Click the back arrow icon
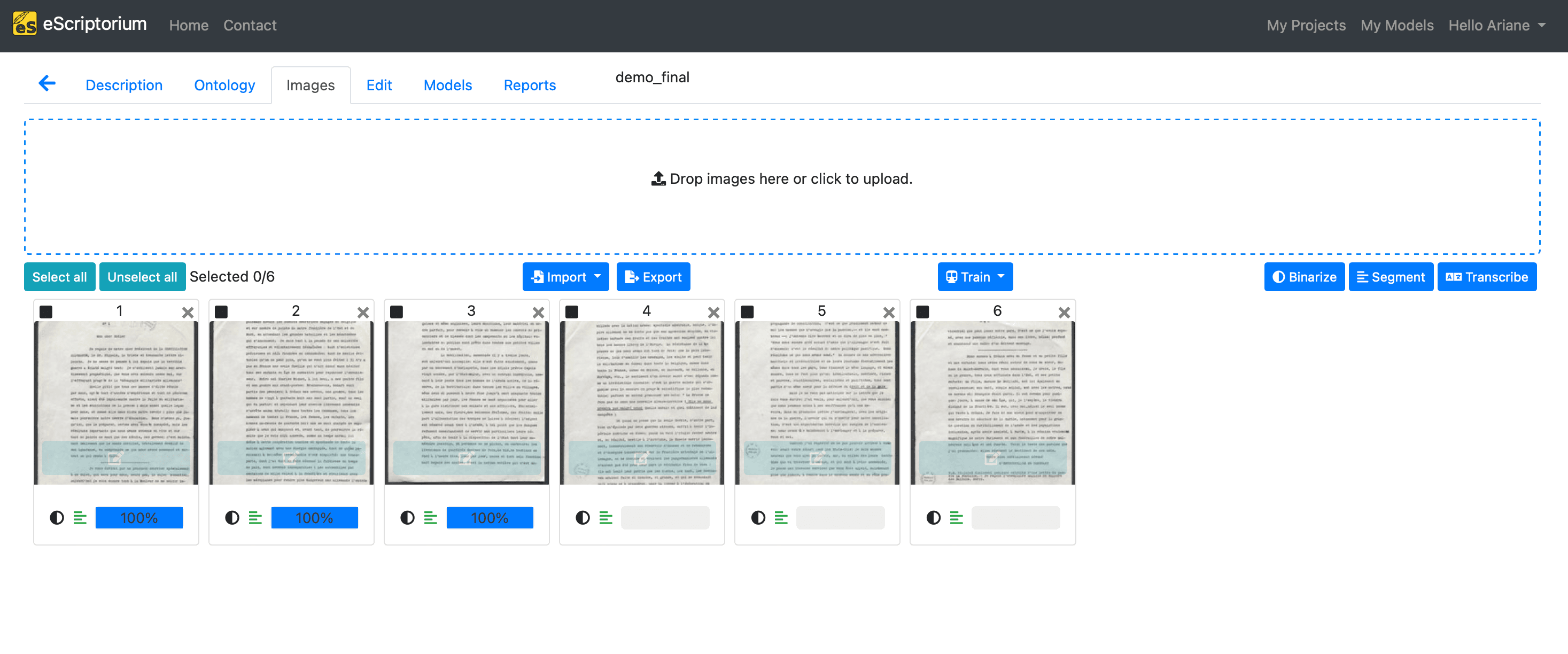 (47, 83)
